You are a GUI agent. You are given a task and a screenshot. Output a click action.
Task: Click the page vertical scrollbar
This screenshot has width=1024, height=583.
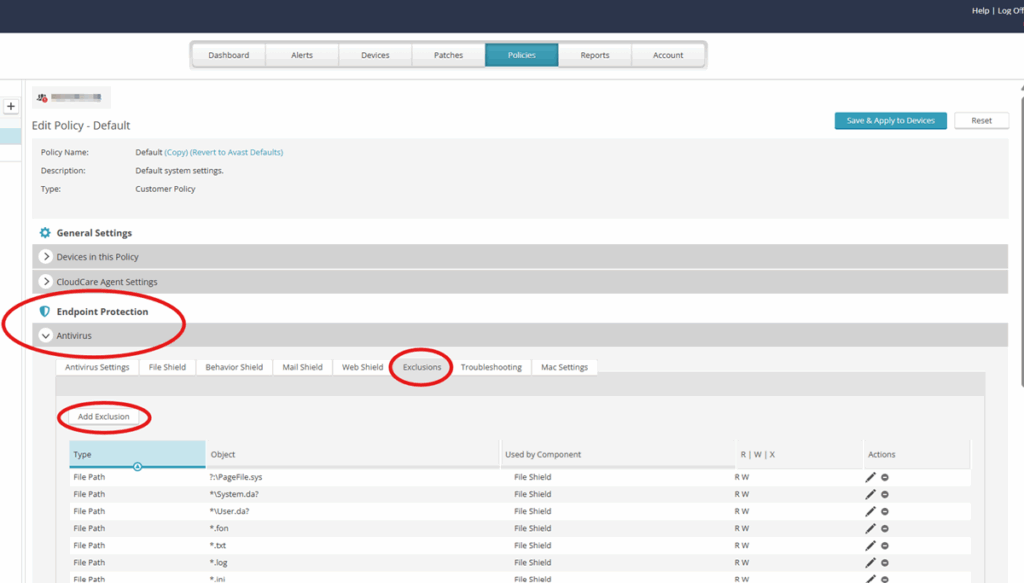[x=1021, y=242]
